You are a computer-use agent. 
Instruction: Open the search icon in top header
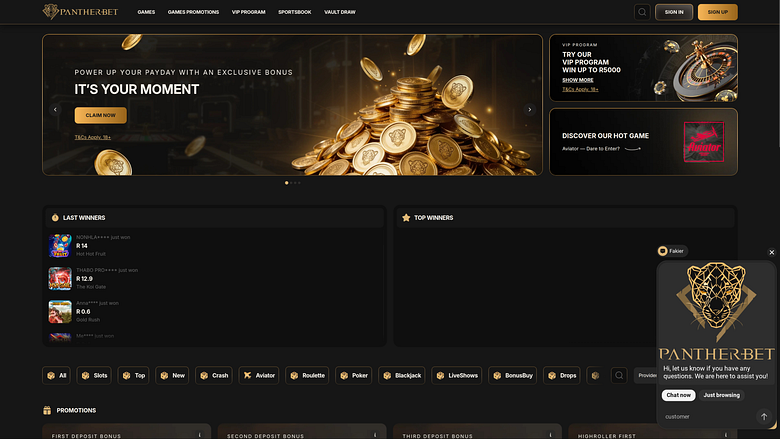(x=642, y=12)
